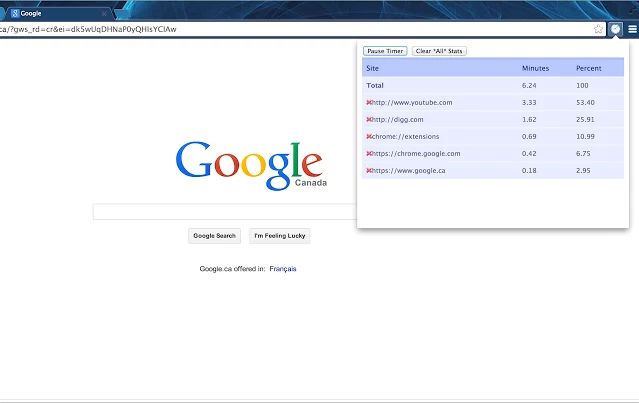Remove youtube.com entry via red X
Screen dimensions: 639x403
point(369,103)
